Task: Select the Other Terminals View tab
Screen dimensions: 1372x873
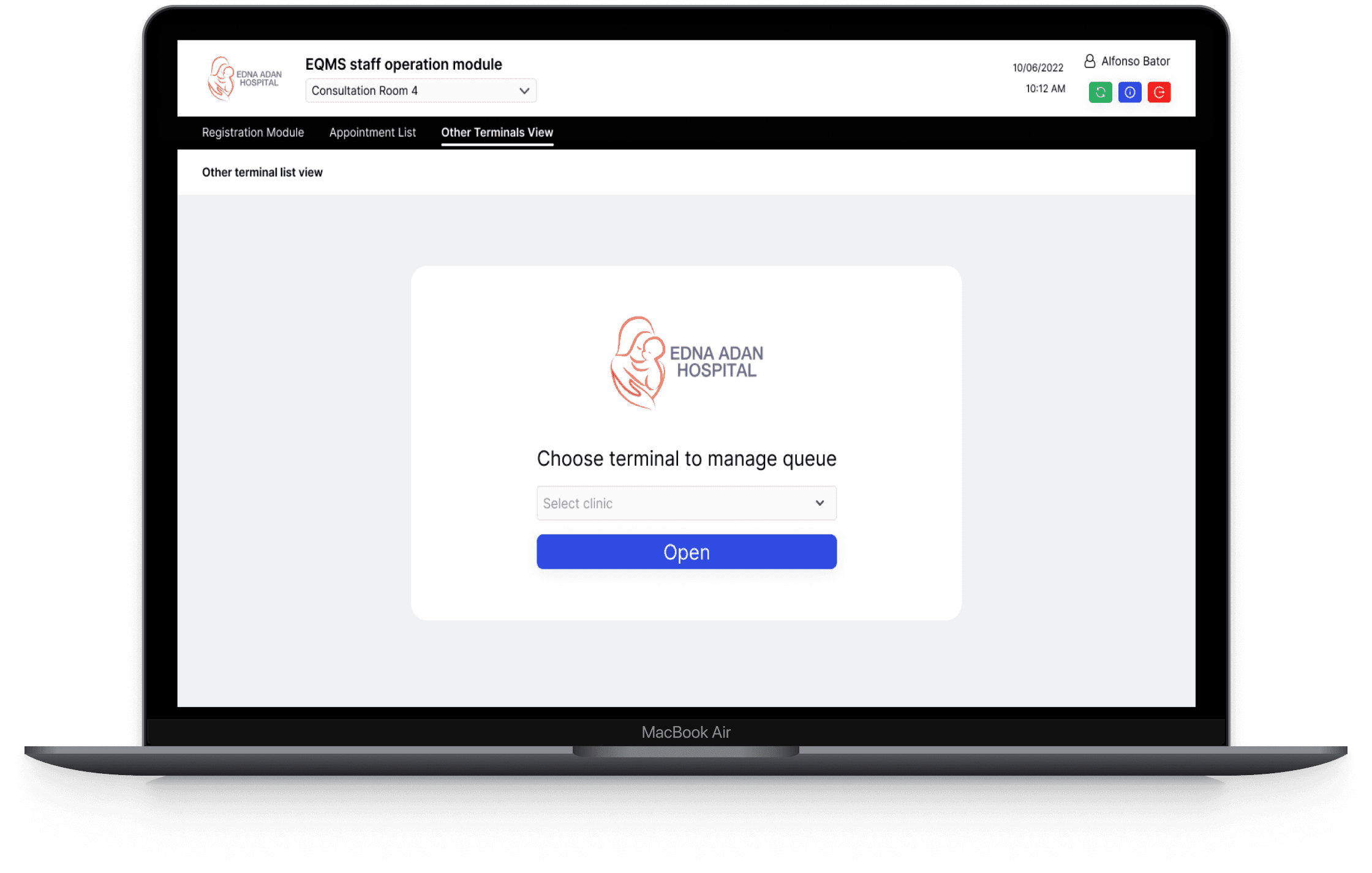Action: [x=497, y=132]
